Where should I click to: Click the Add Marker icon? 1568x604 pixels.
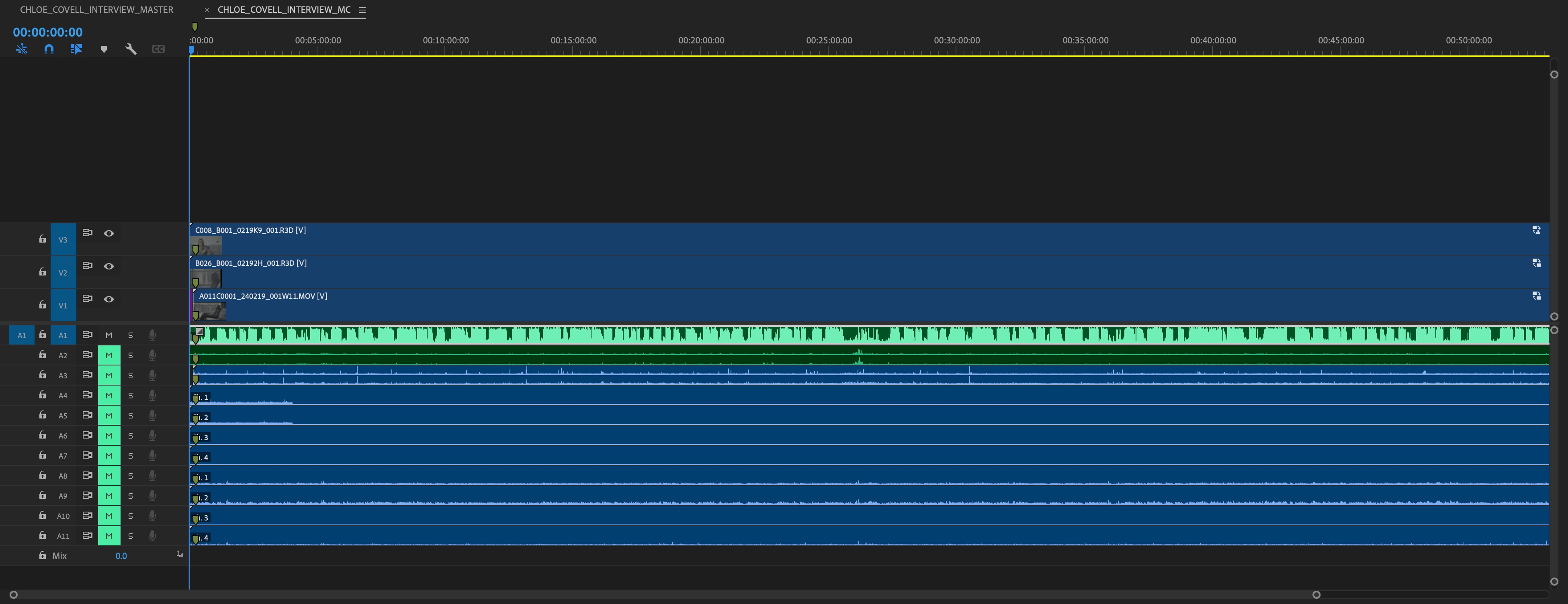coord(104,49)
